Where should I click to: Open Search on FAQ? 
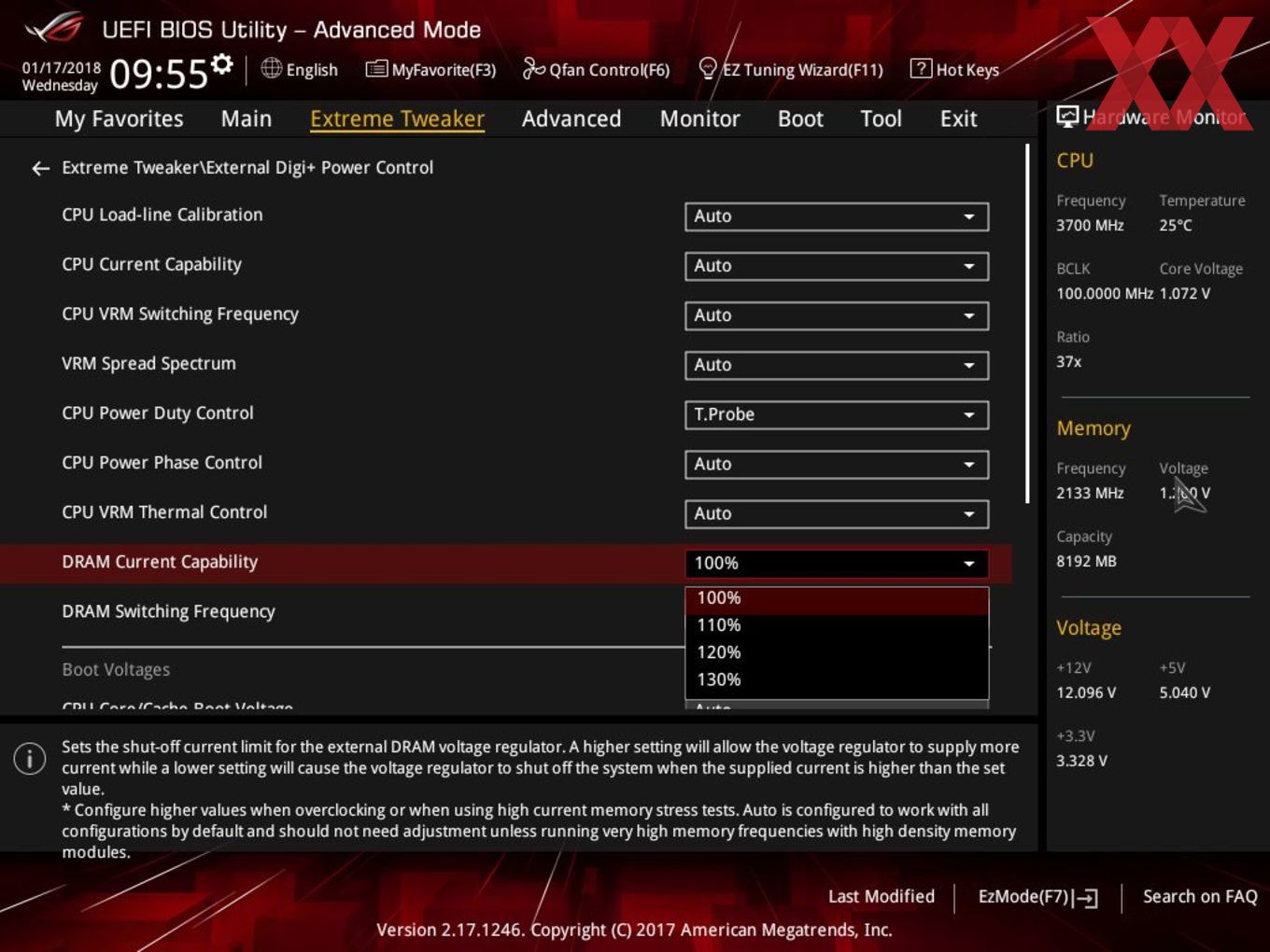click(1200, 896)
